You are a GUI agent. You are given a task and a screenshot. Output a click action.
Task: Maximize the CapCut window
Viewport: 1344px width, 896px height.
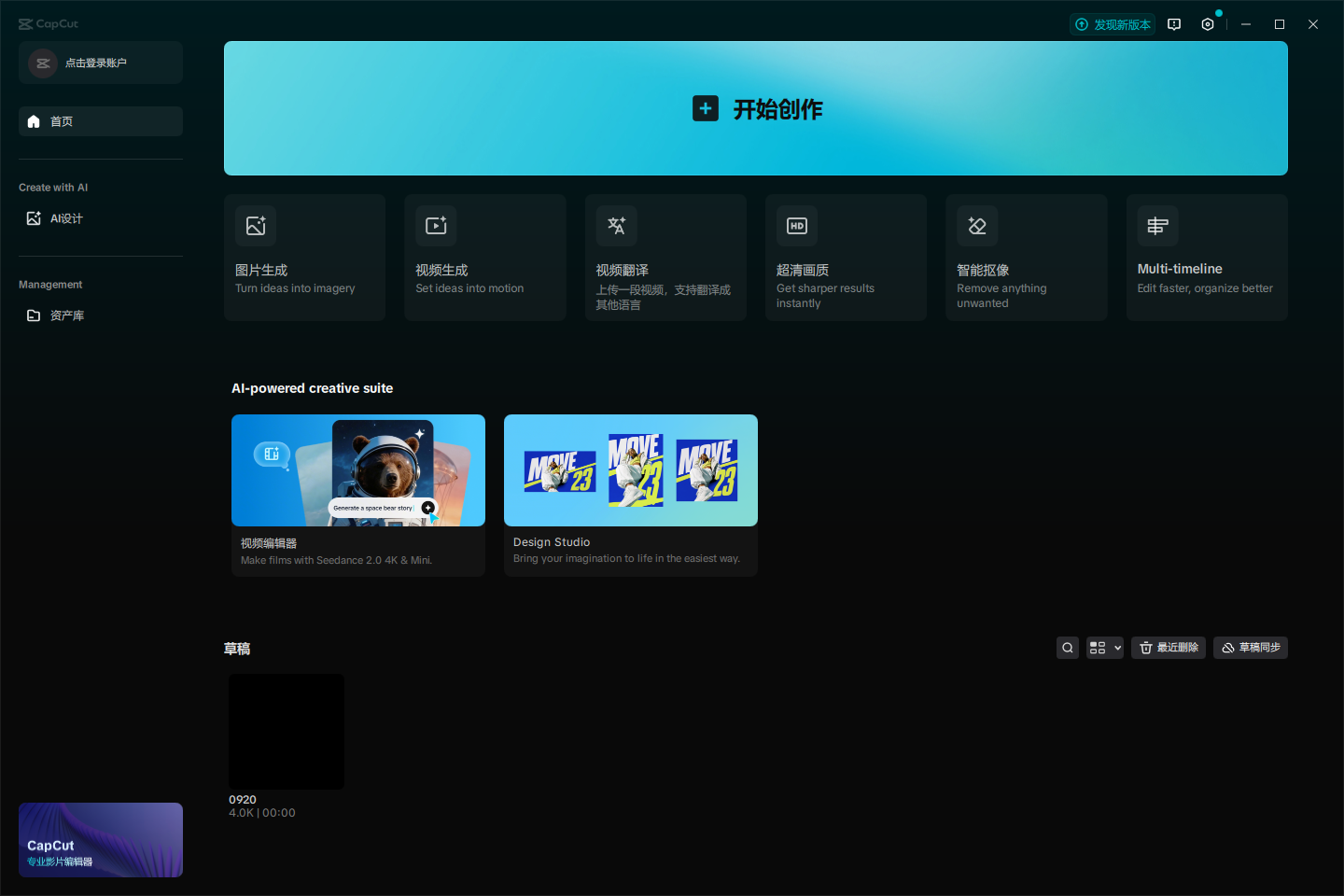point(1280,24)
